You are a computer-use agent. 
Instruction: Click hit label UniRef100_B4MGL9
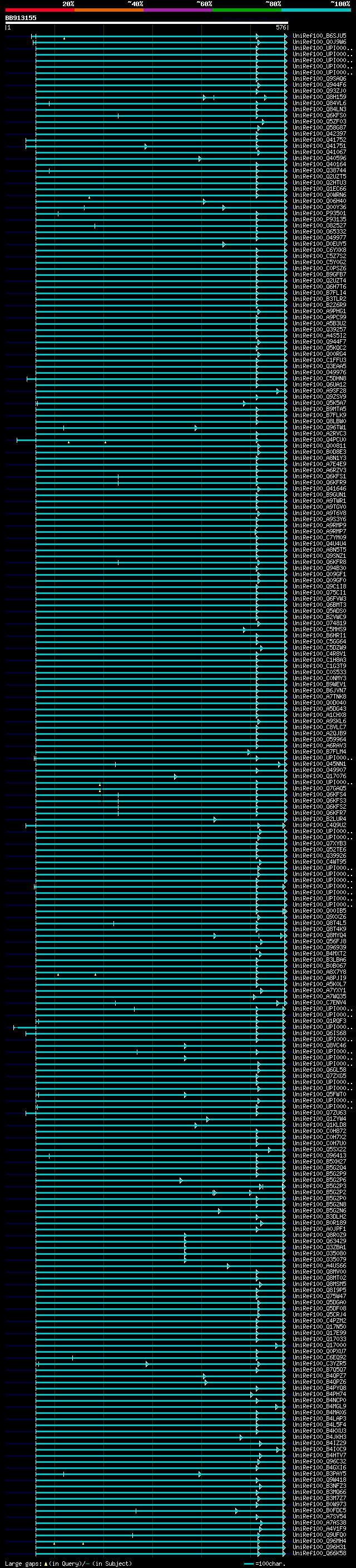click(x=319, y=1407)
